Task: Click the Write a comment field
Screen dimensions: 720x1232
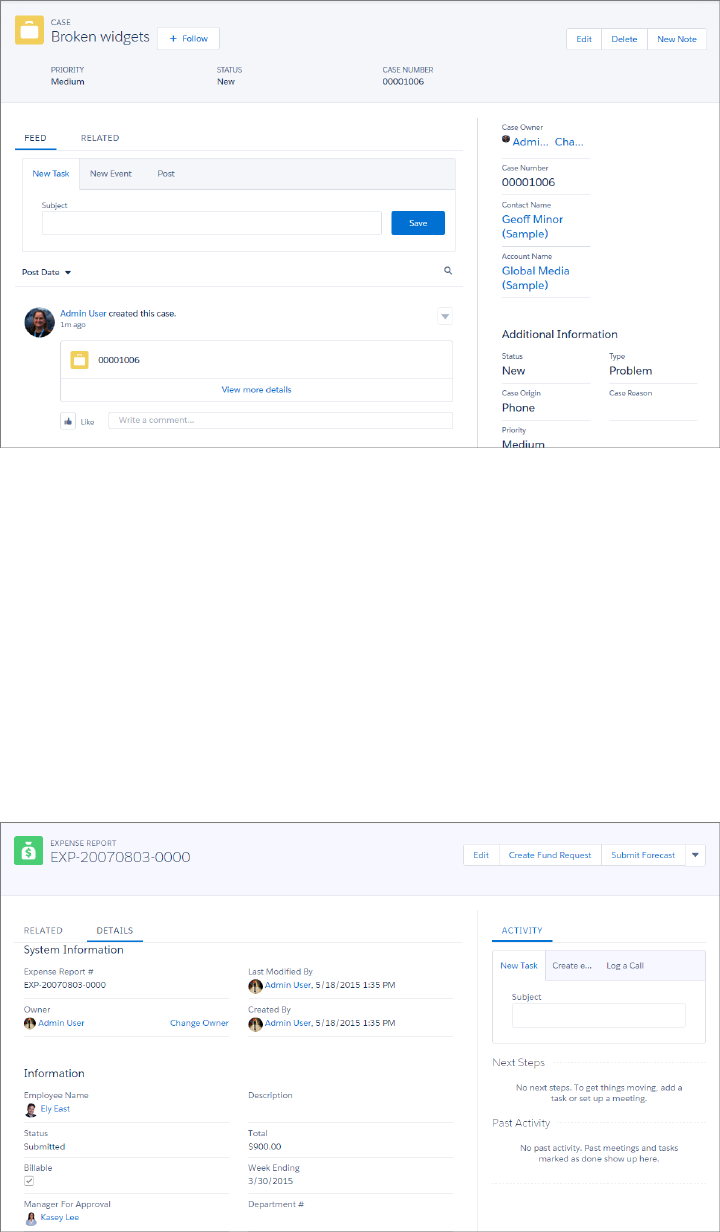Action: pyautogui.click(x=280, y=420)
